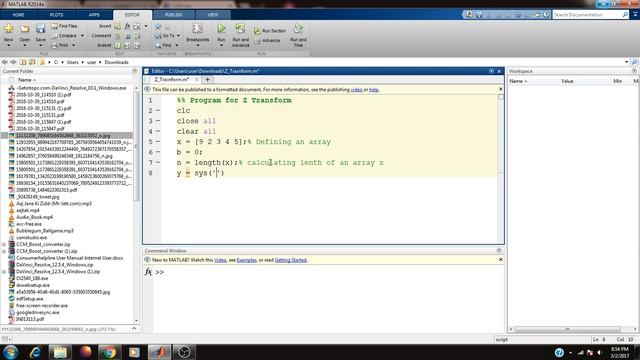Viewport: 640px width, 360px height.
Task: Select the Z_Transform.m editor tab
Action: pos(171,79)
